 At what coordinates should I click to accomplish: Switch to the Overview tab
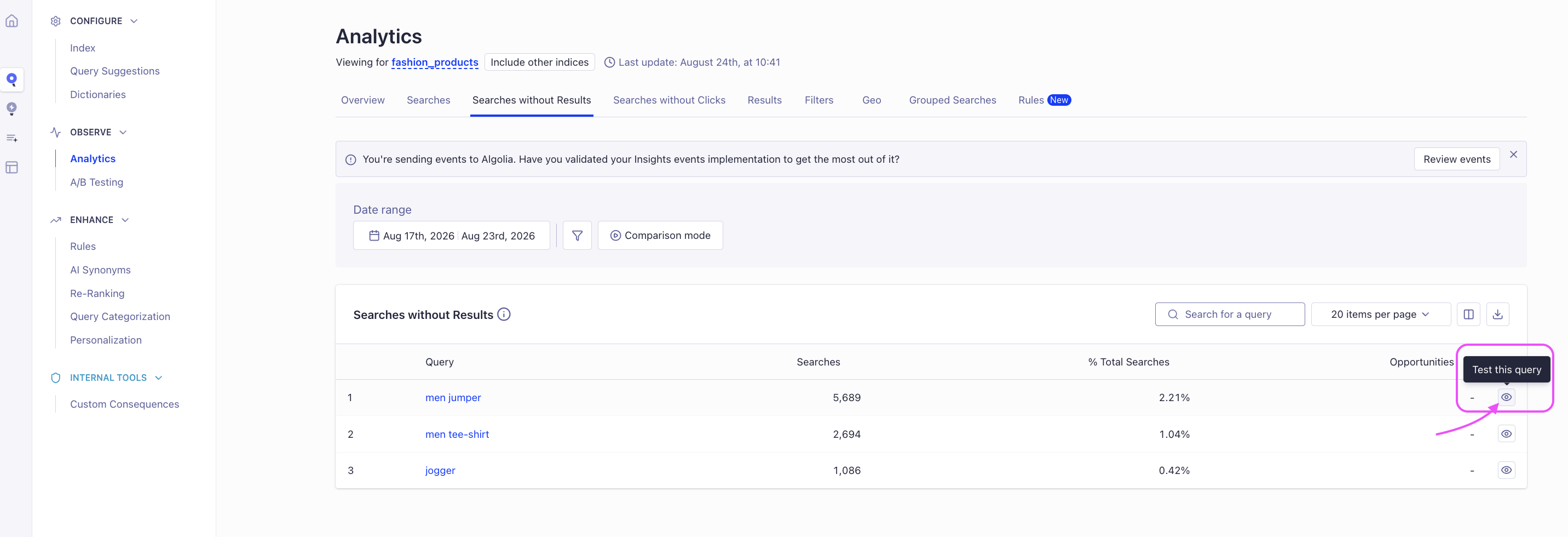[363, 100]
